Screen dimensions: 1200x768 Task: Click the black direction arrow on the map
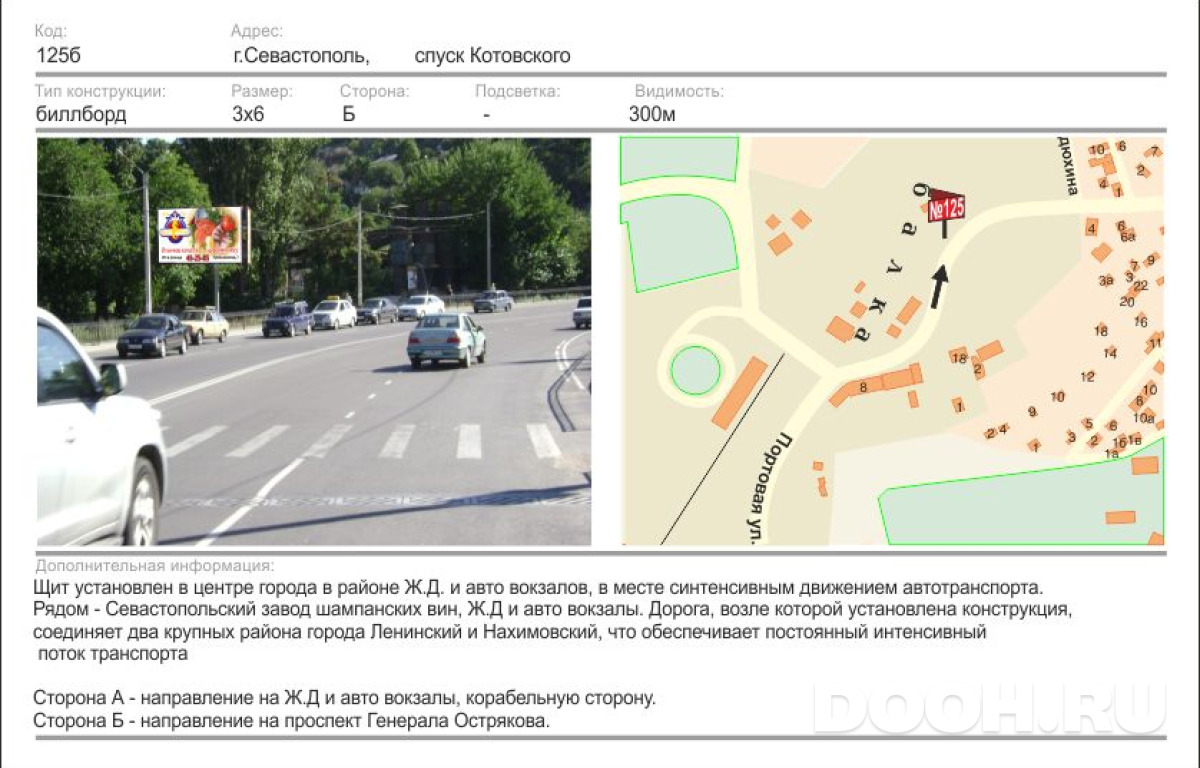pyautogui.click(x=939, y=286)
